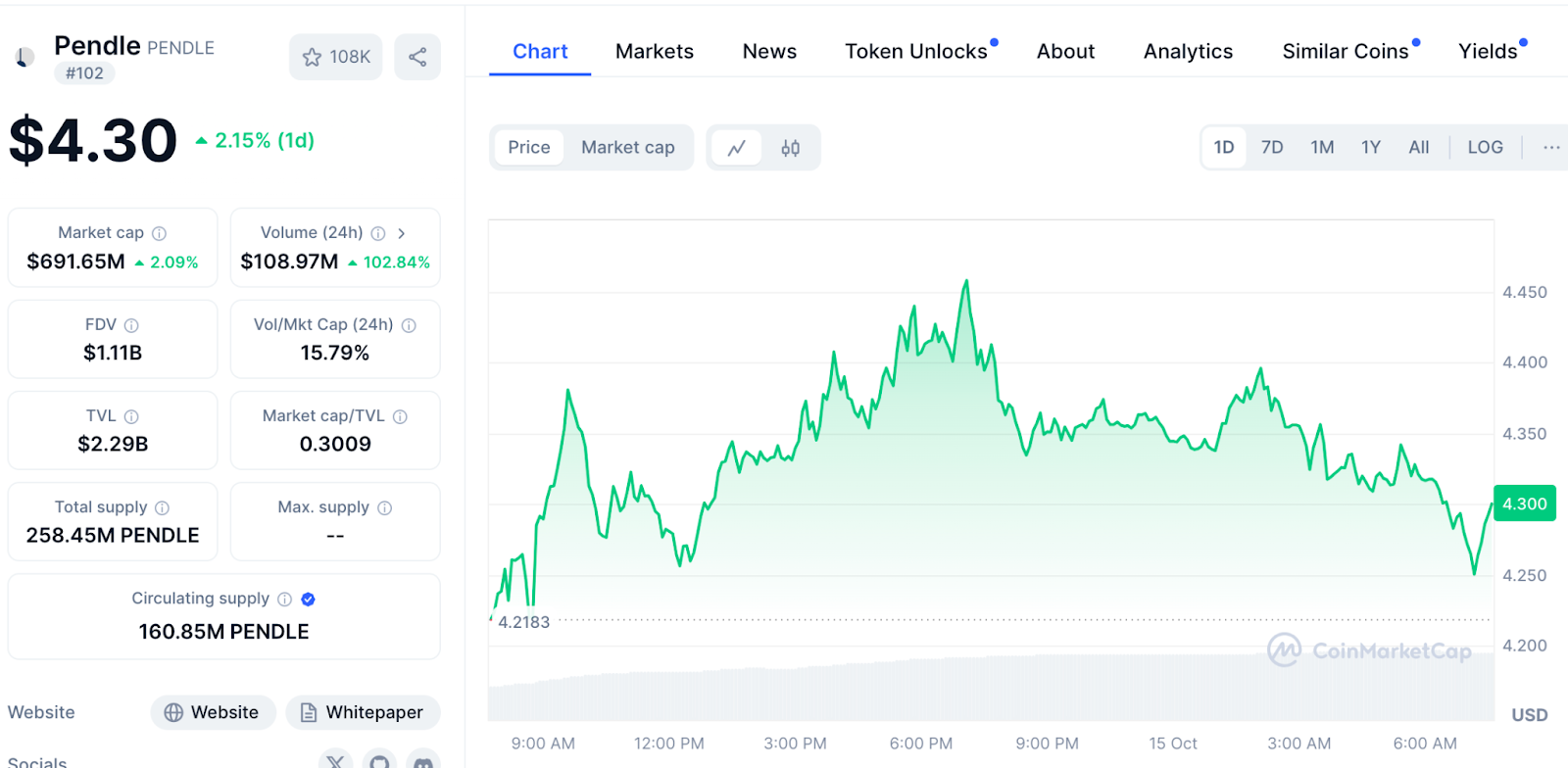Open the Whitepaper link button

(363, 712)
